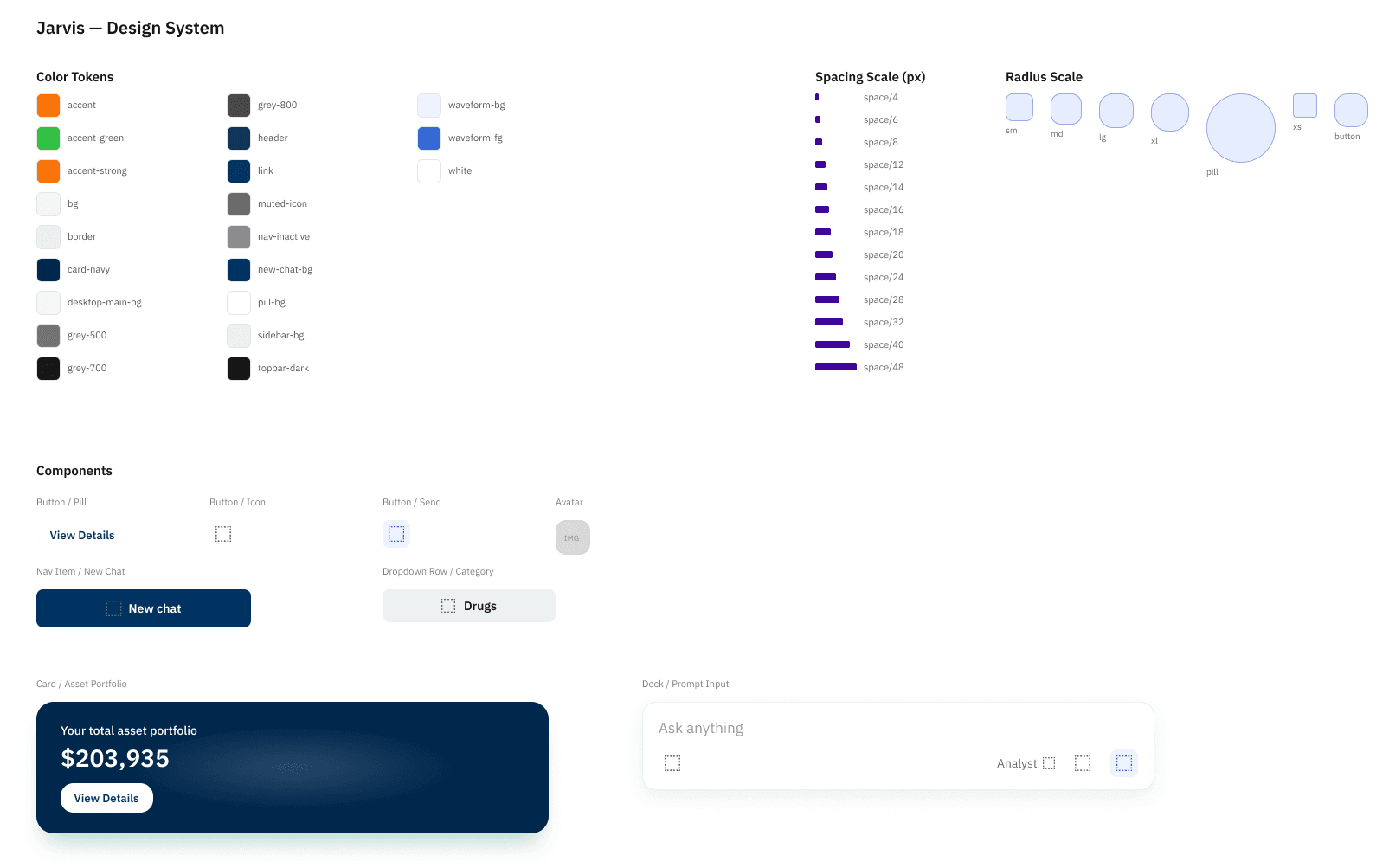This screenshot has height=868, width=1389.
Task: Click the Button / Icon placeholder icon
Action: (x=223, y=534)
